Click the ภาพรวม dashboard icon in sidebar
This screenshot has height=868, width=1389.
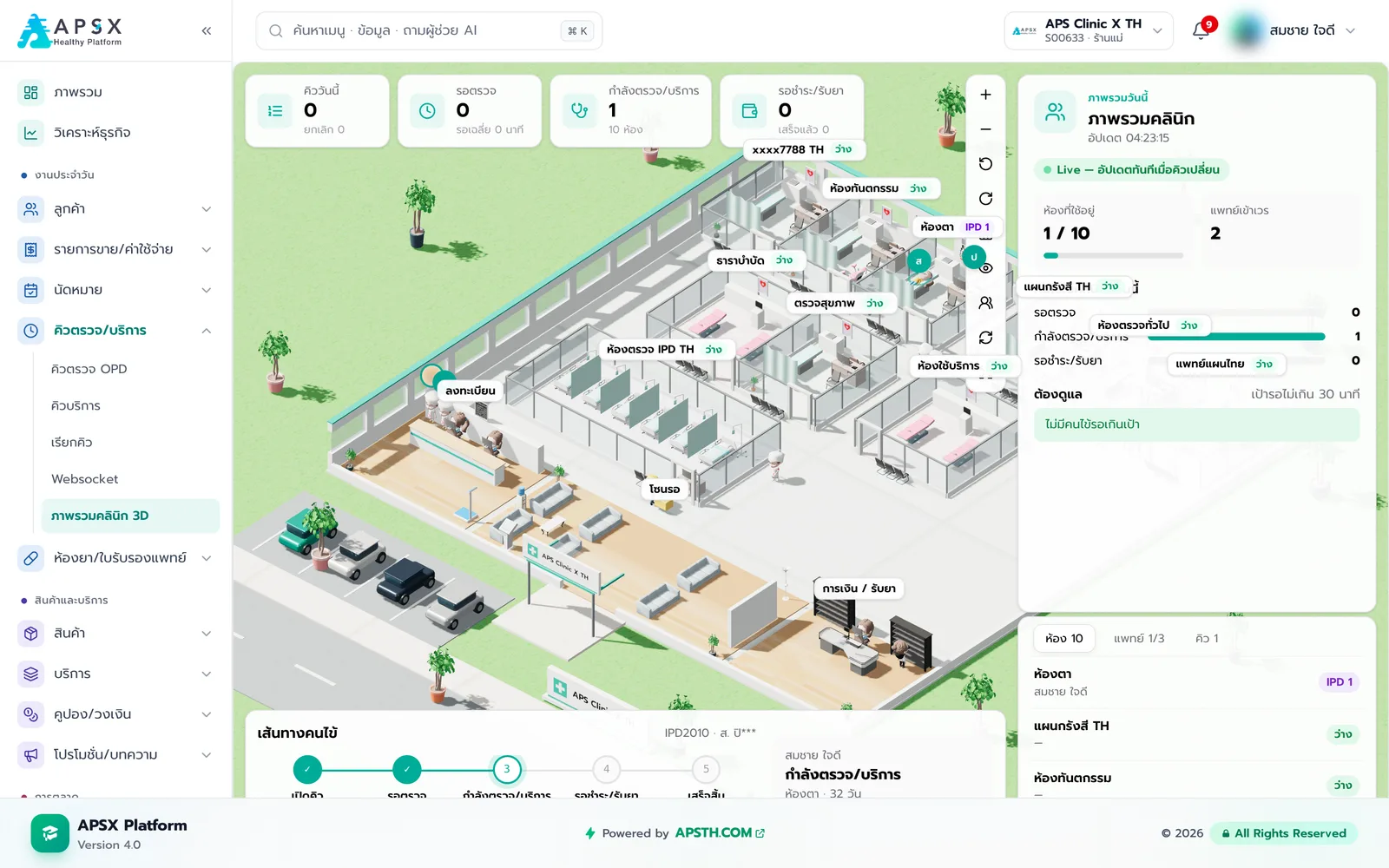pos(31,92)
